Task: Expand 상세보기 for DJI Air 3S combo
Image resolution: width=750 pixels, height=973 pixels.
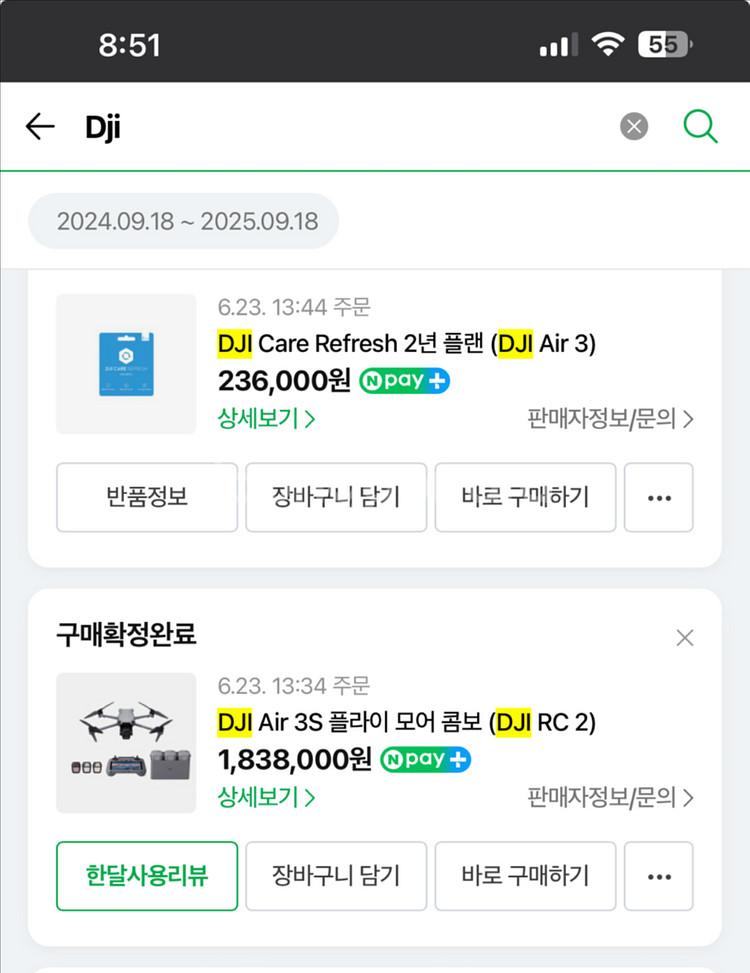Action: coord(267,797)
